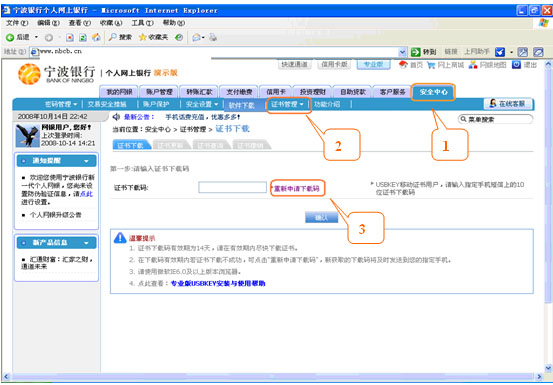Screen dimensions: 553x385
Task: Open the 编辑 menu
Action: (x=48, y=23)
